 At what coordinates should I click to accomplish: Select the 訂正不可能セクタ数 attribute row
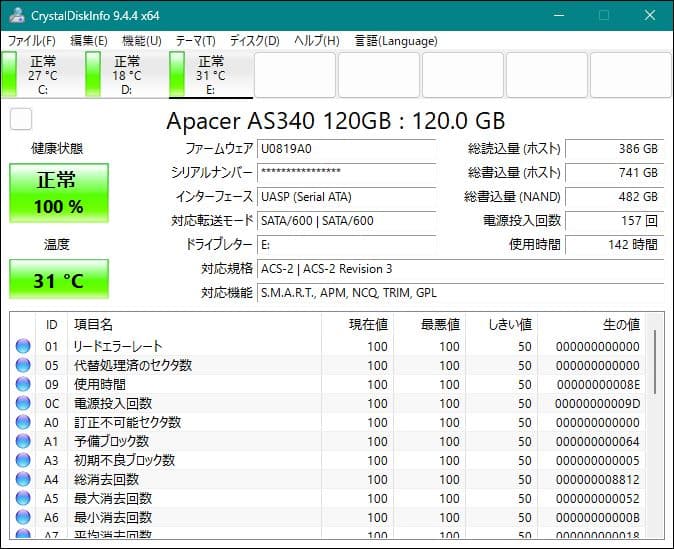tap(328, 422)
